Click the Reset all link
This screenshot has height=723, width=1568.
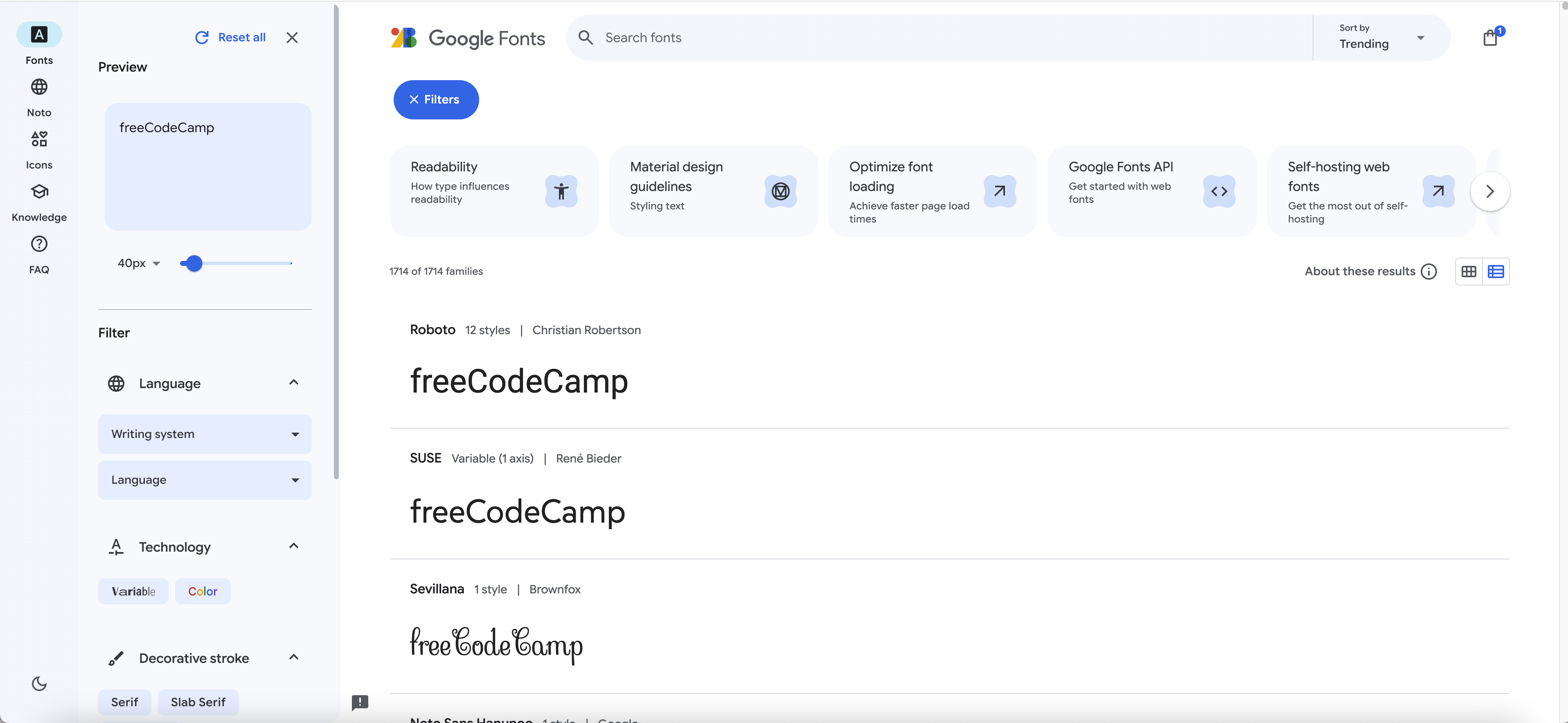pyautogui.click(x=242, y=38)
